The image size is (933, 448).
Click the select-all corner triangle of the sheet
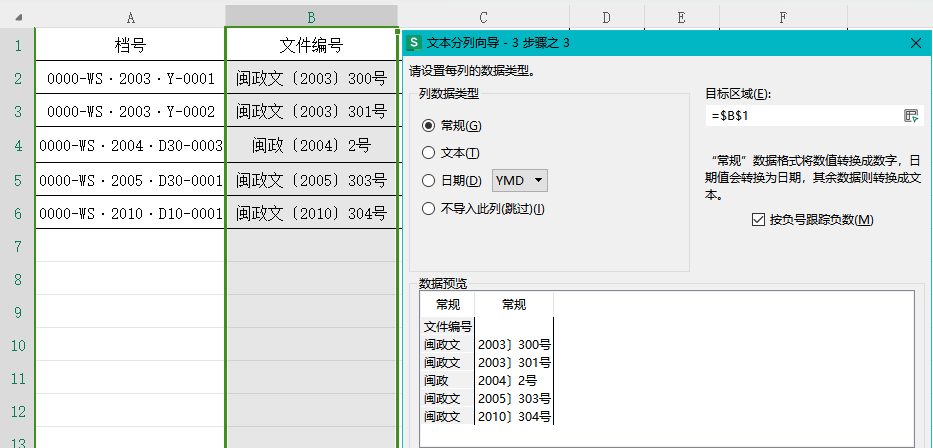[18, 17]
